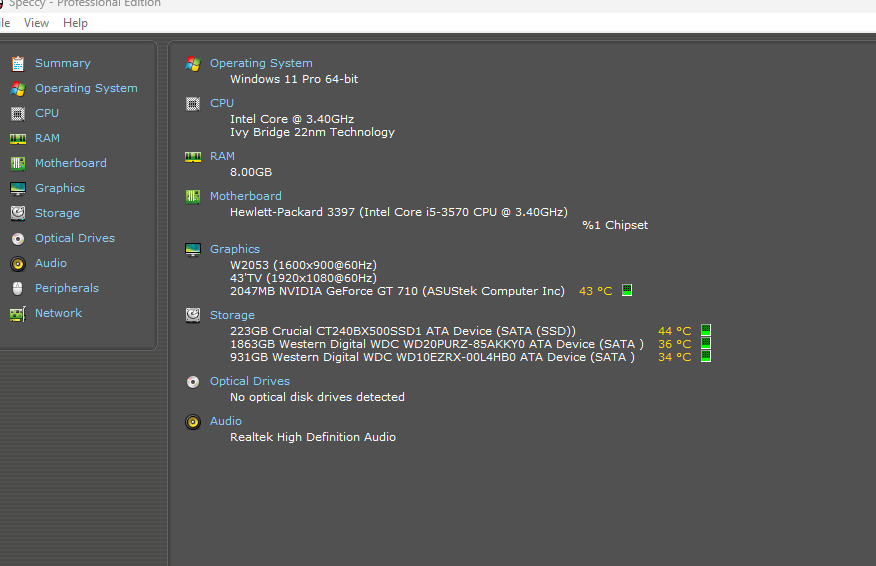Click the RAM heading link in main panel
This screenshot has width=876, height=566.
[222, 156]
